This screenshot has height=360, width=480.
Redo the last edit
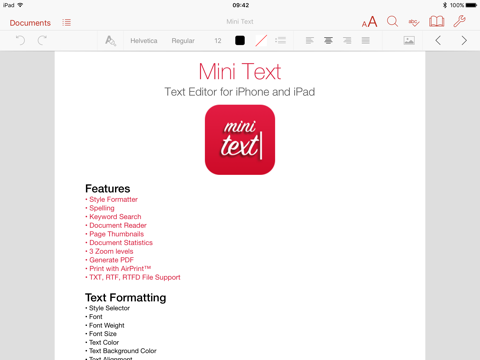pos(42,40)
